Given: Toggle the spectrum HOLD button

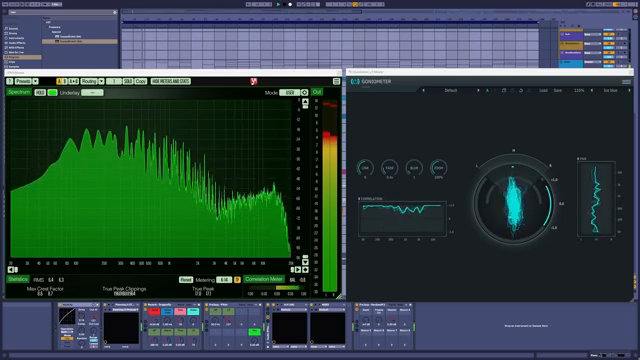Looking at the screenshot, I should (40, 93).
